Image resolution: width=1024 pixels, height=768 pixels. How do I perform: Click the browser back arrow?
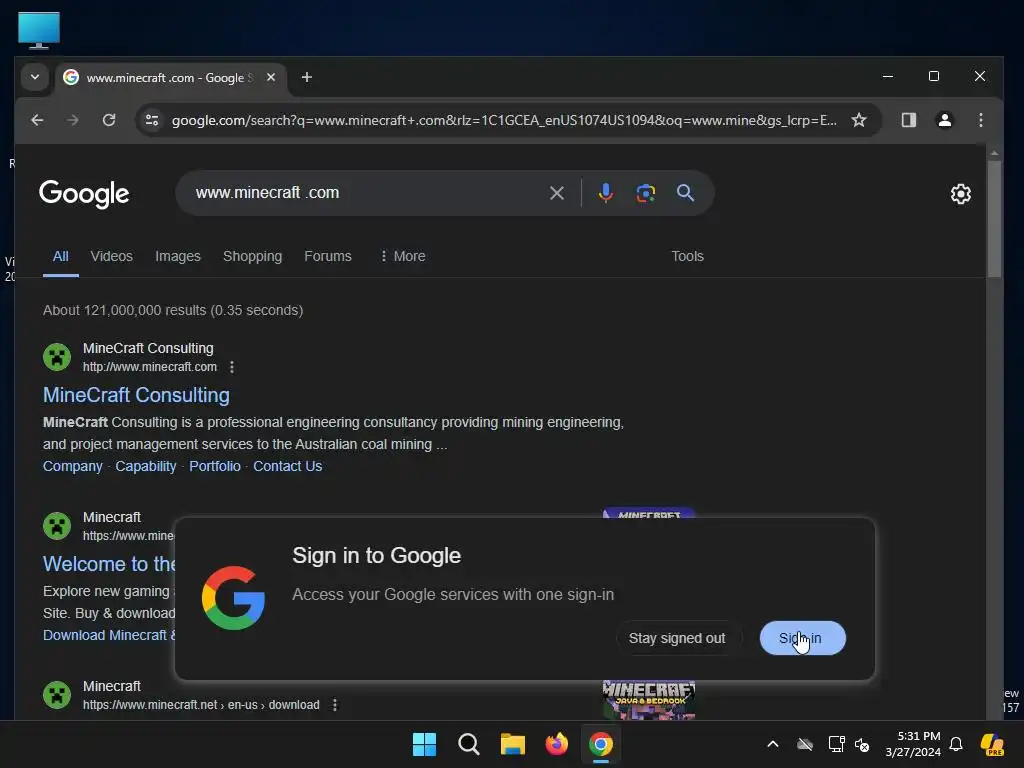(x=37, y=120)
